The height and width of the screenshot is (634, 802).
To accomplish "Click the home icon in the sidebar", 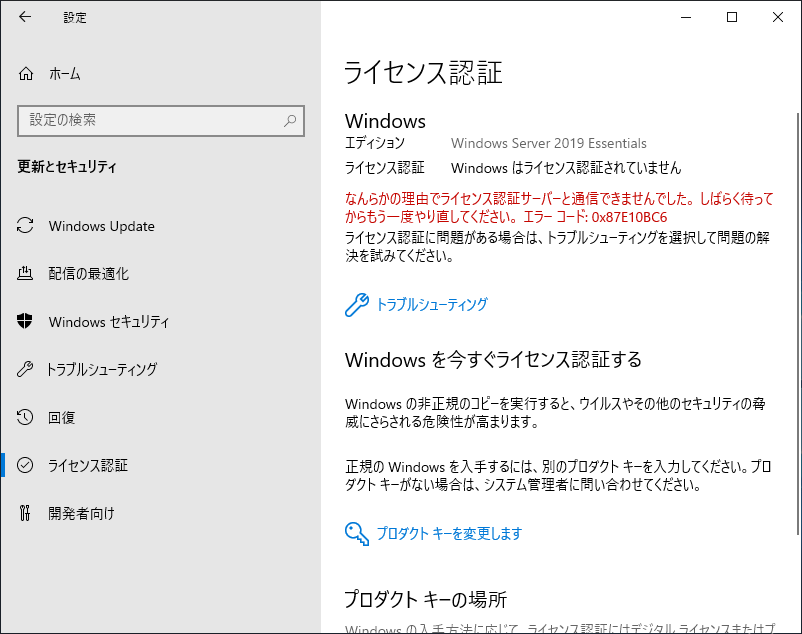I will pyautogui.click(x=26, y=74).
